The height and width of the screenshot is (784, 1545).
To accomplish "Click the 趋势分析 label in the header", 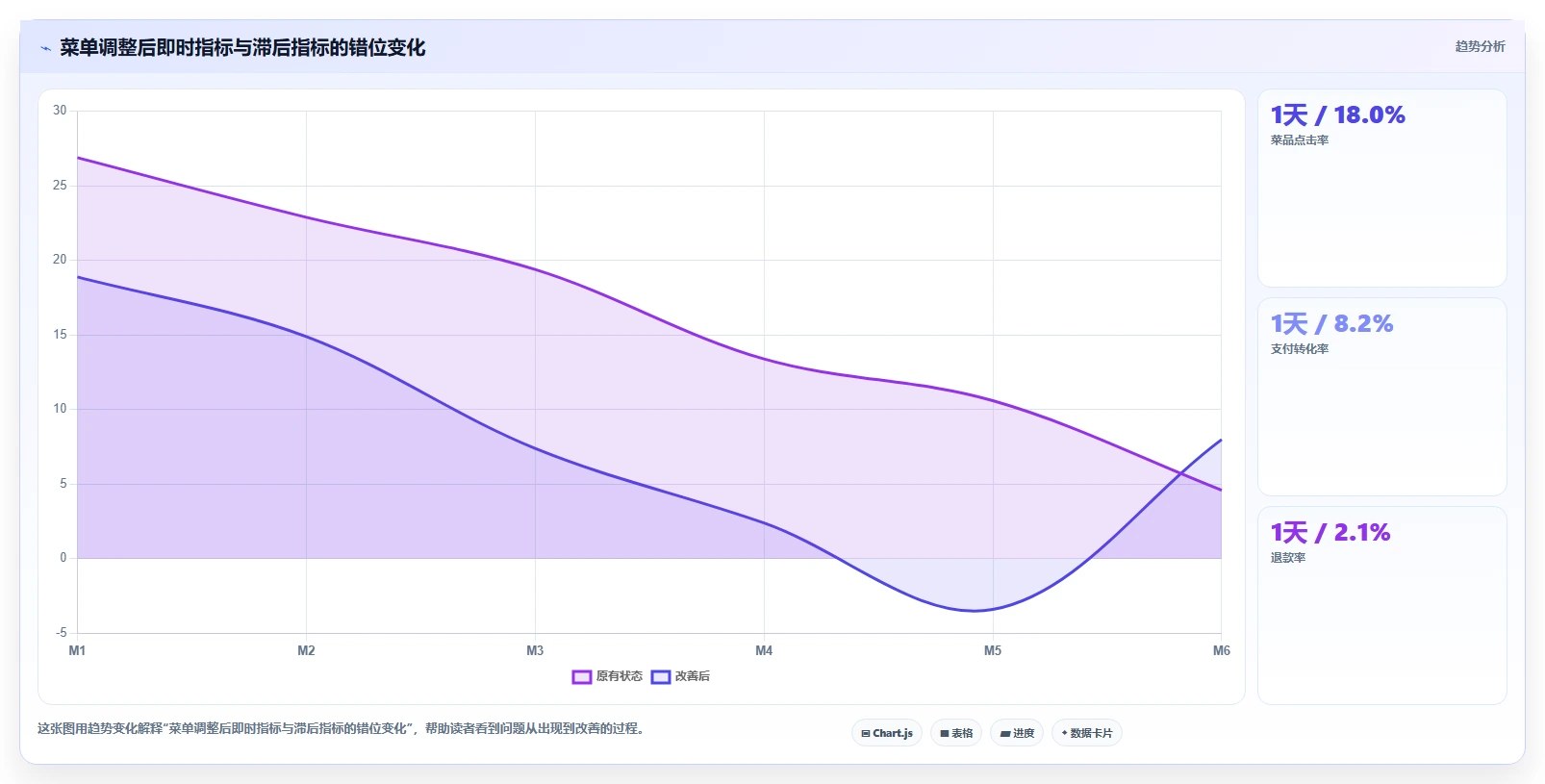I will point(1480,46).
